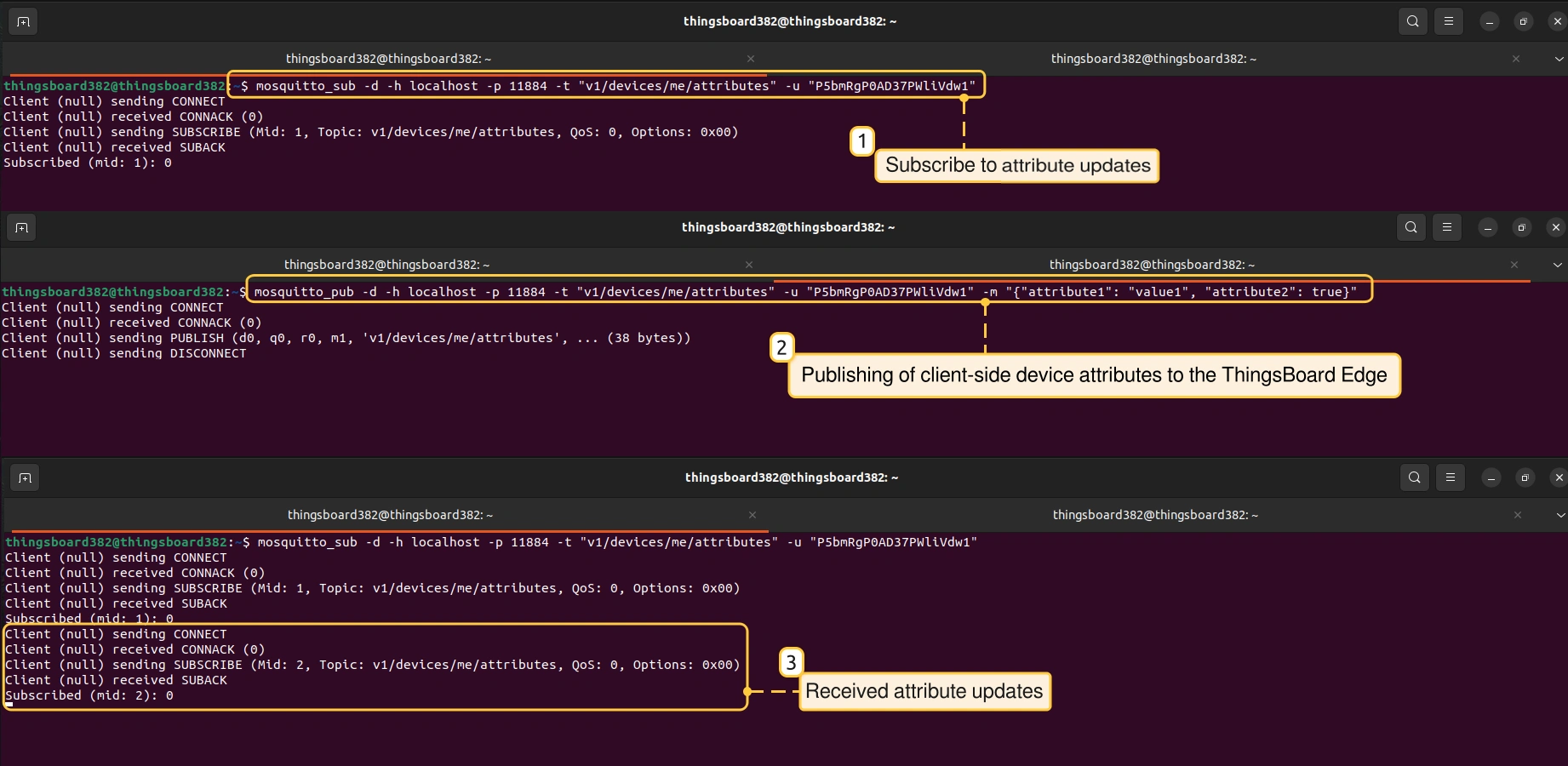Expand tab list chevron in middle terminal

tap(1557, 265)
